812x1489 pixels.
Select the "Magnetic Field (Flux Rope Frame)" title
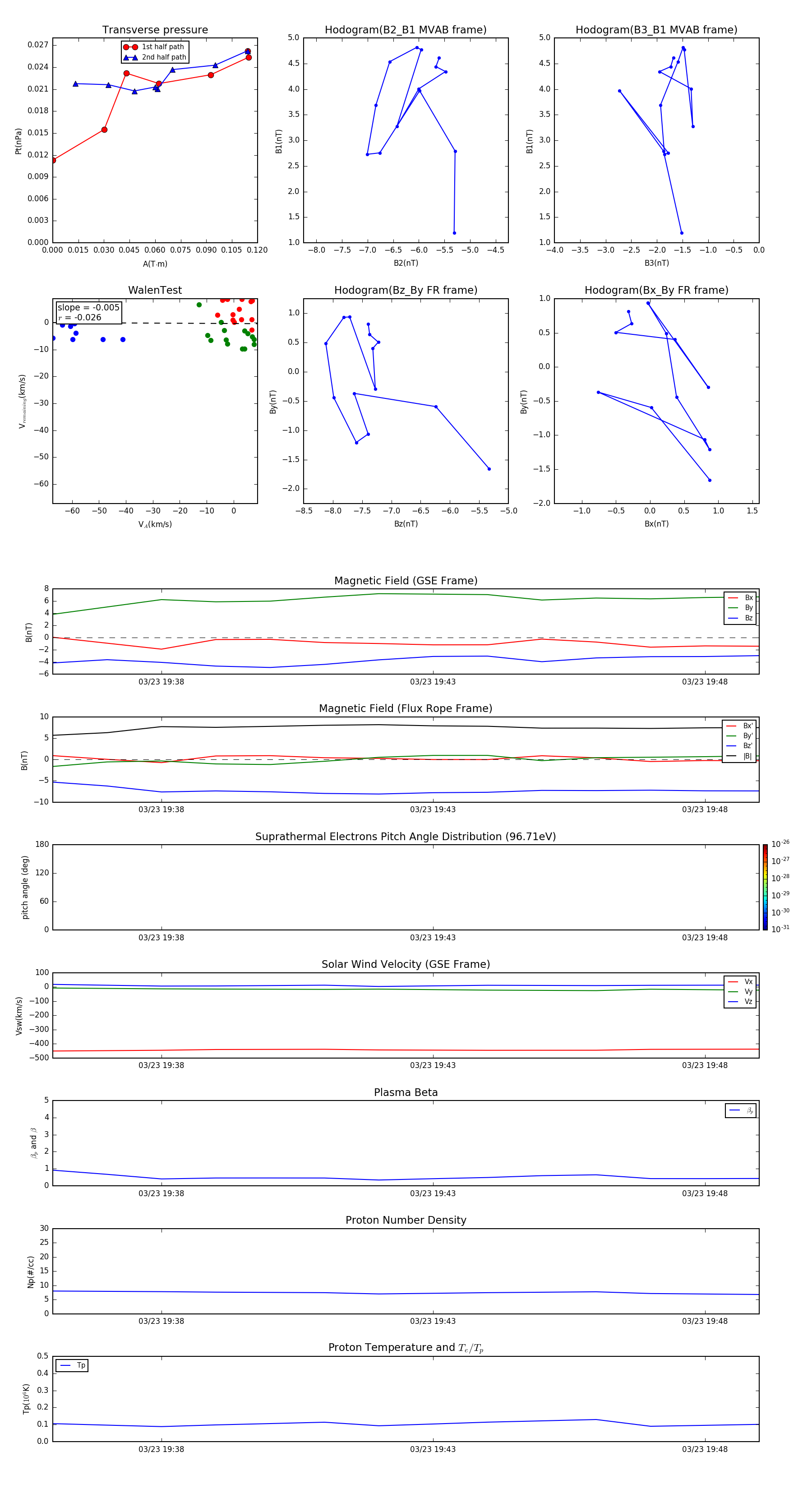point(406,709)
